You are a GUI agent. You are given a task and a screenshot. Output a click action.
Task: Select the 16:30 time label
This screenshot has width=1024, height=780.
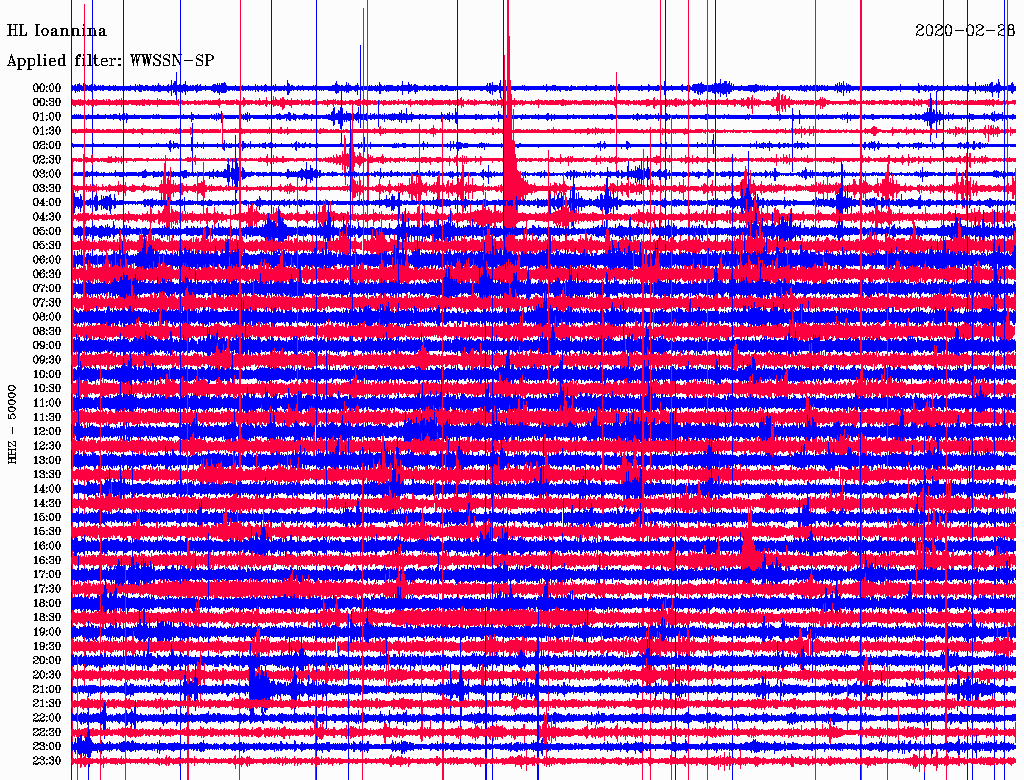[x=47, y=560]
